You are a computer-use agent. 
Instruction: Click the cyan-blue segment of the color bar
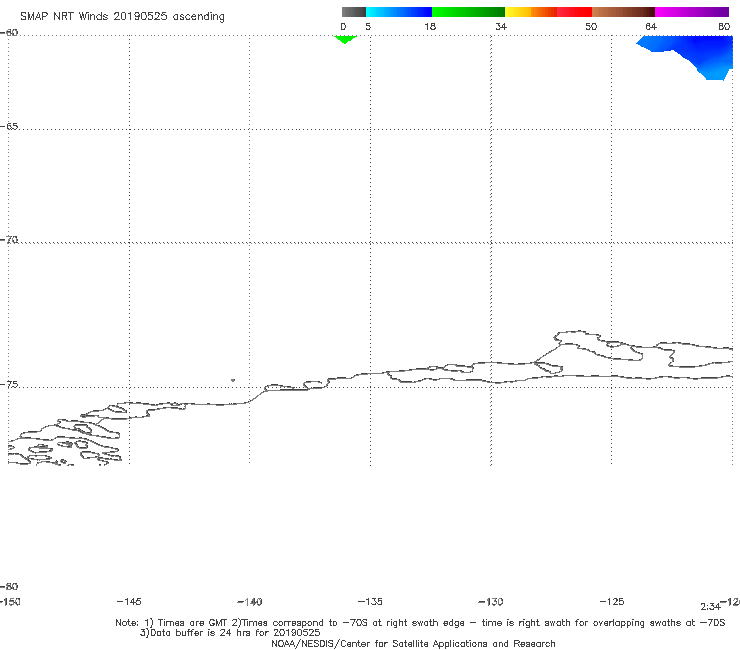[399, 12]
